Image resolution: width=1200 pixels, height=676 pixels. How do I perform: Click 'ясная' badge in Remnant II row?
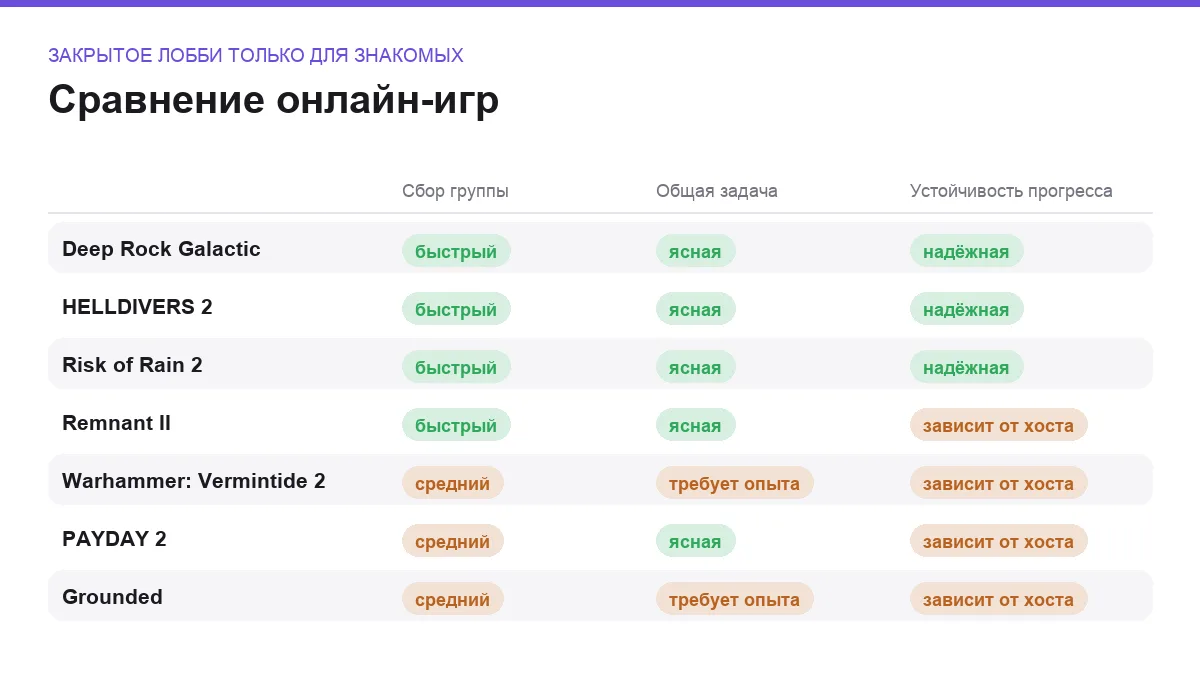pos(695,425)
